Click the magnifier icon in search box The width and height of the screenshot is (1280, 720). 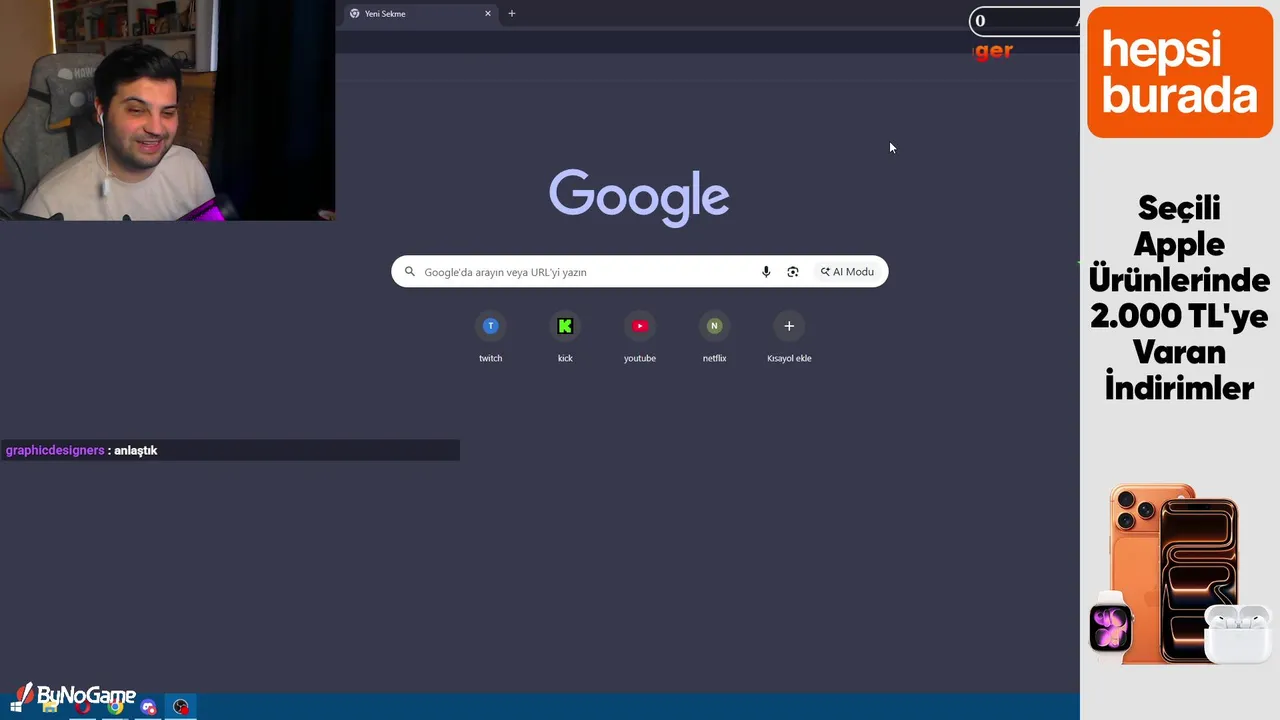[x=410, y=272]
